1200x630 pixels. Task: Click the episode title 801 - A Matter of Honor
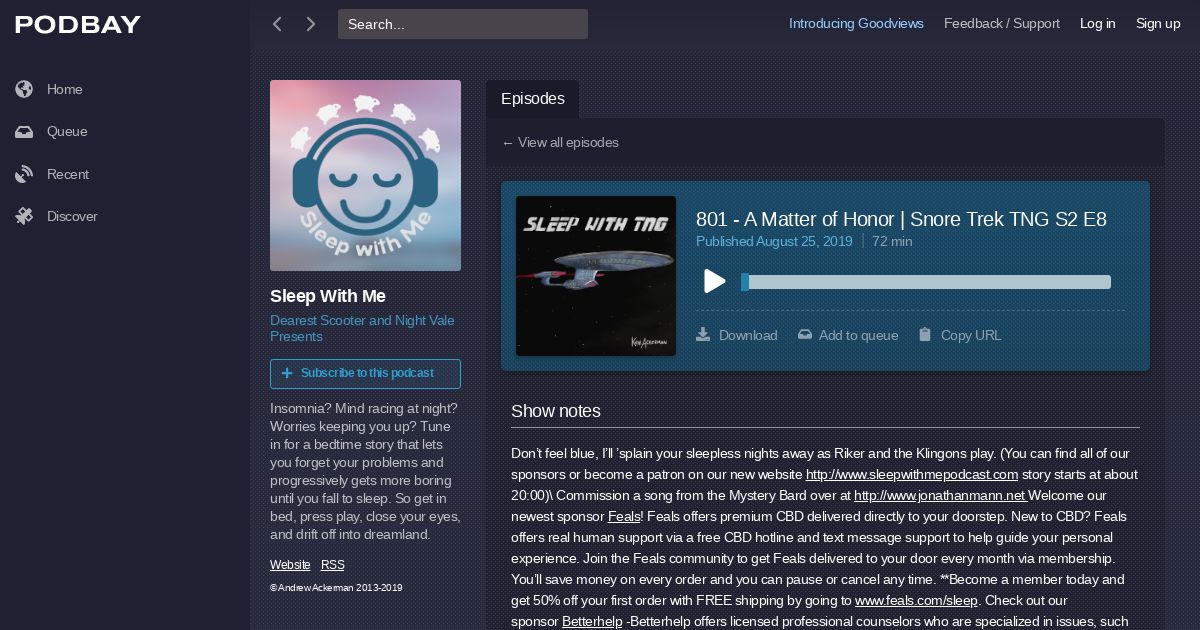coord(901,219)
